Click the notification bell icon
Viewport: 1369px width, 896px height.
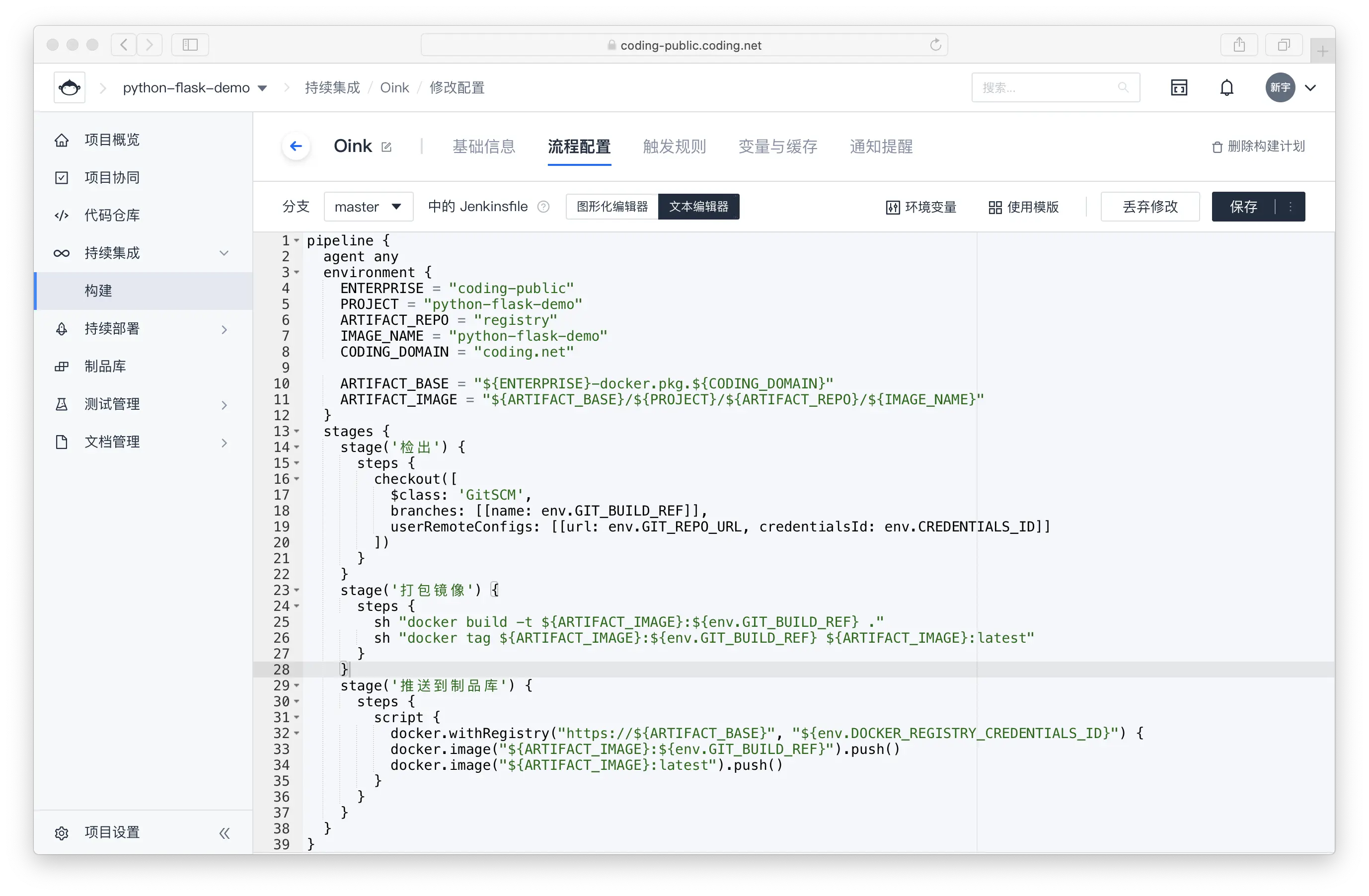click(x=1226, y=87)
